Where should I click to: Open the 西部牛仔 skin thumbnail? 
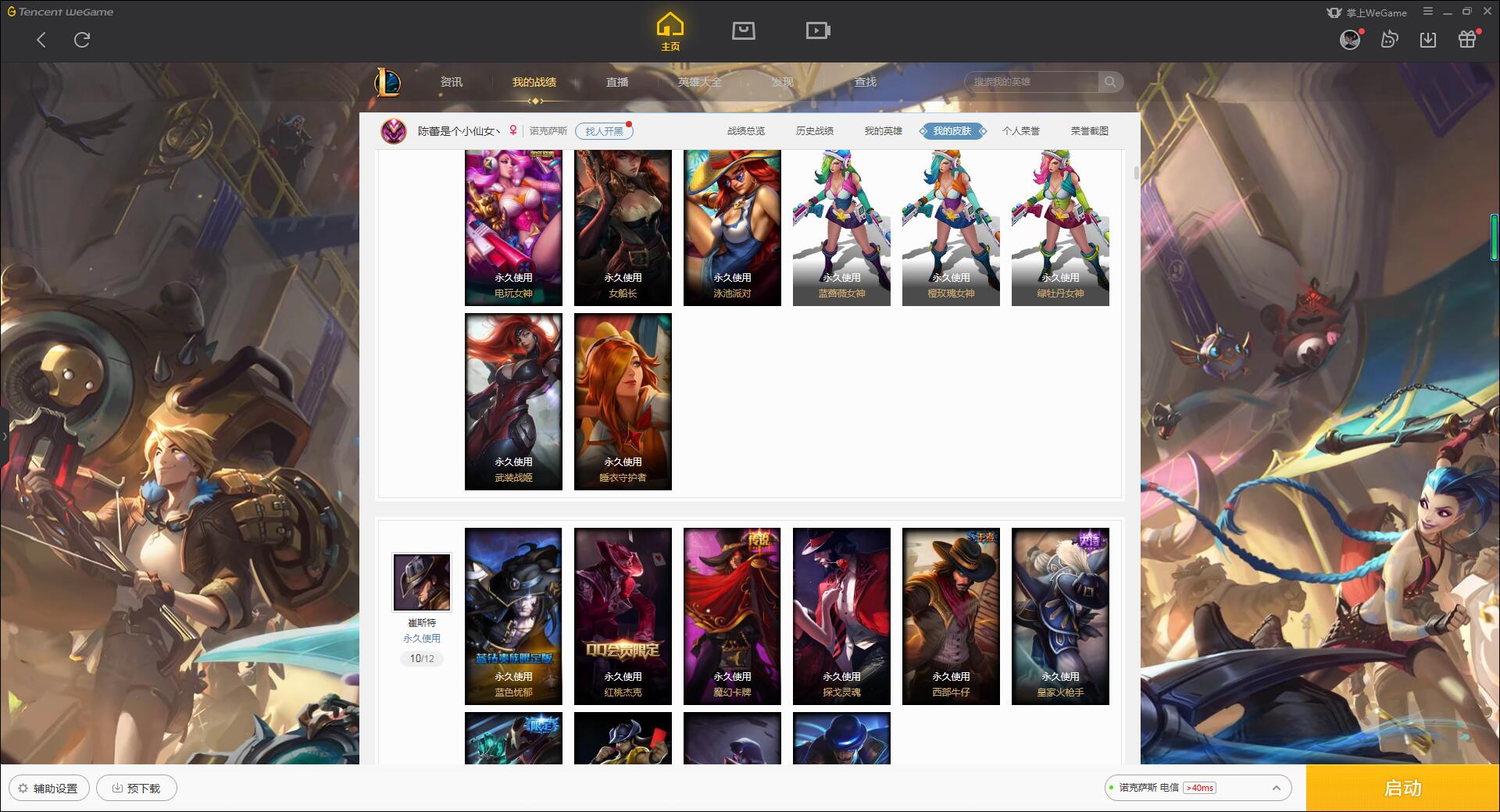[951, 617]
